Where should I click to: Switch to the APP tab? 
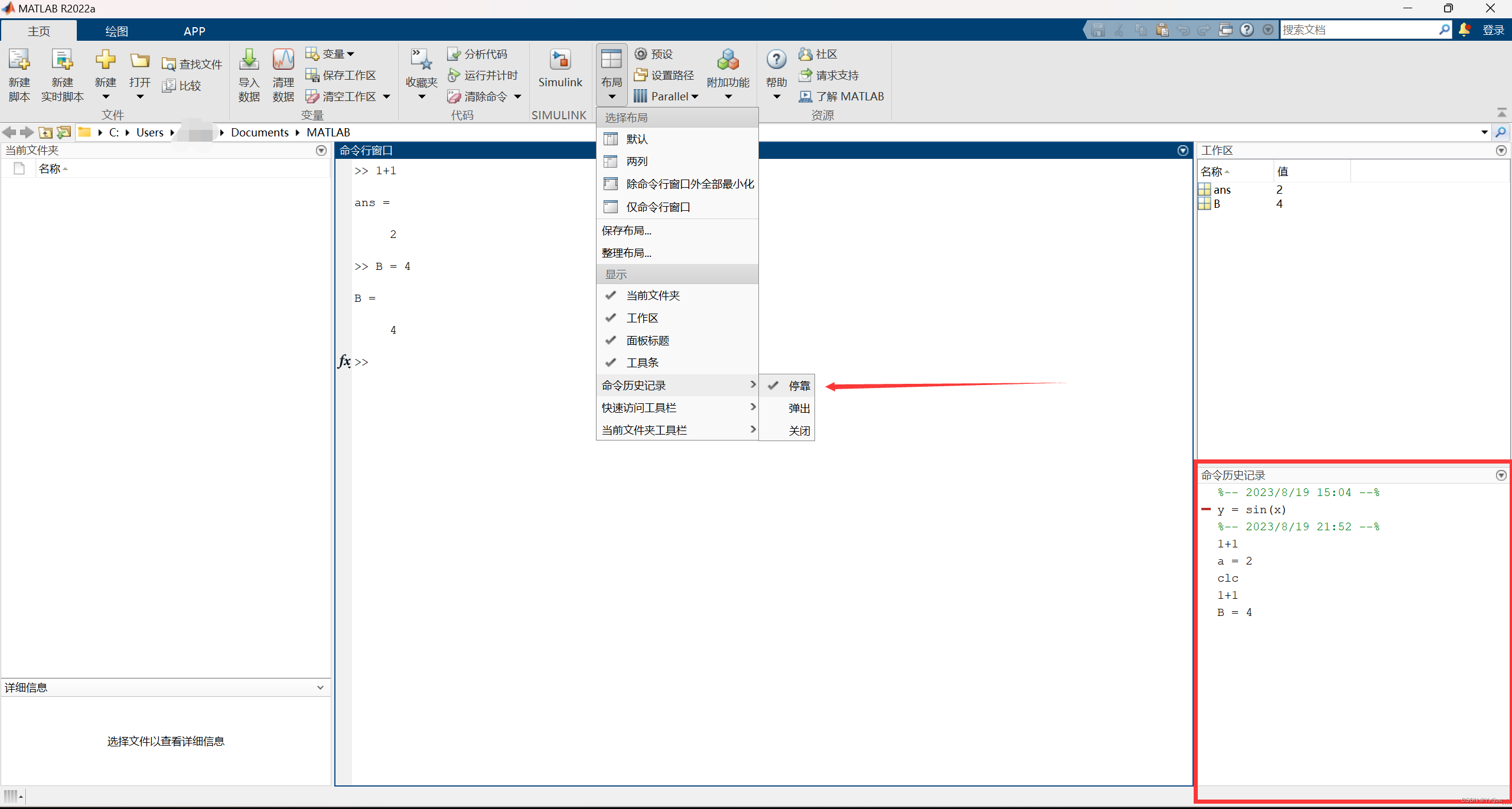[194, 31]
